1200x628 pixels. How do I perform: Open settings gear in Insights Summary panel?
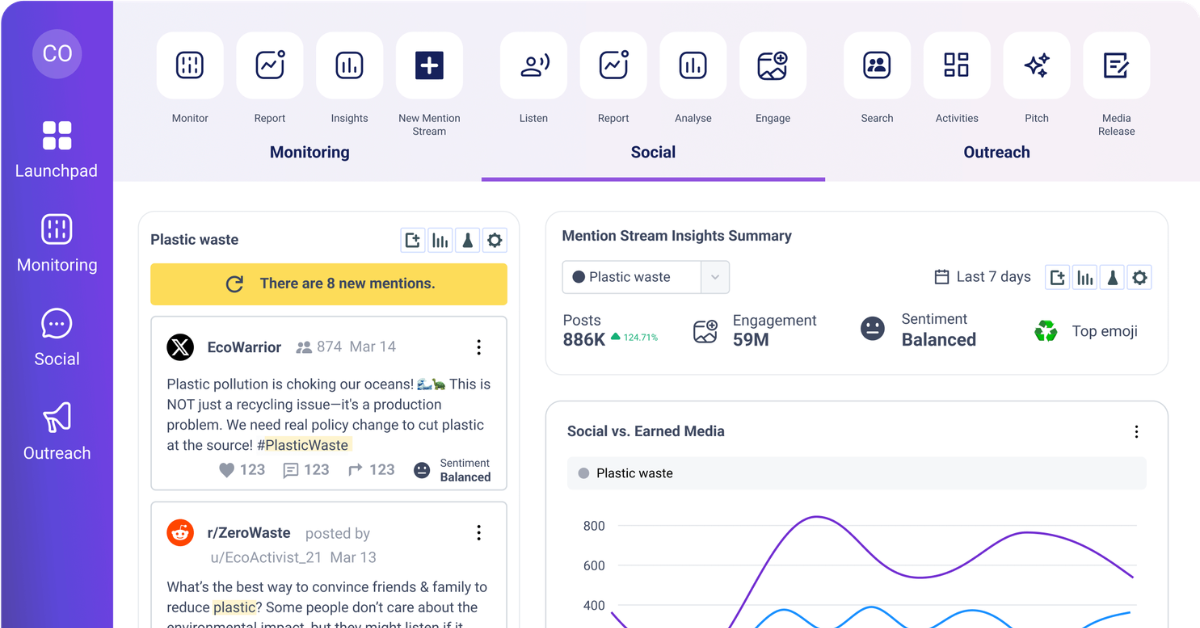pyautogui.click(x=1139, y=277)
